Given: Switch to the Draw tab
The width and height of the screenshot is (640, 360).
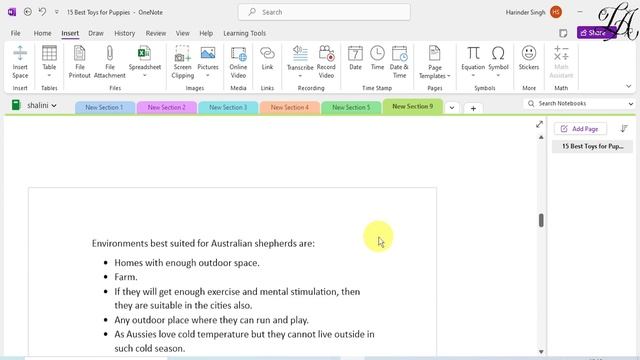Looking at the screenshot, I should tap(96, 33).
